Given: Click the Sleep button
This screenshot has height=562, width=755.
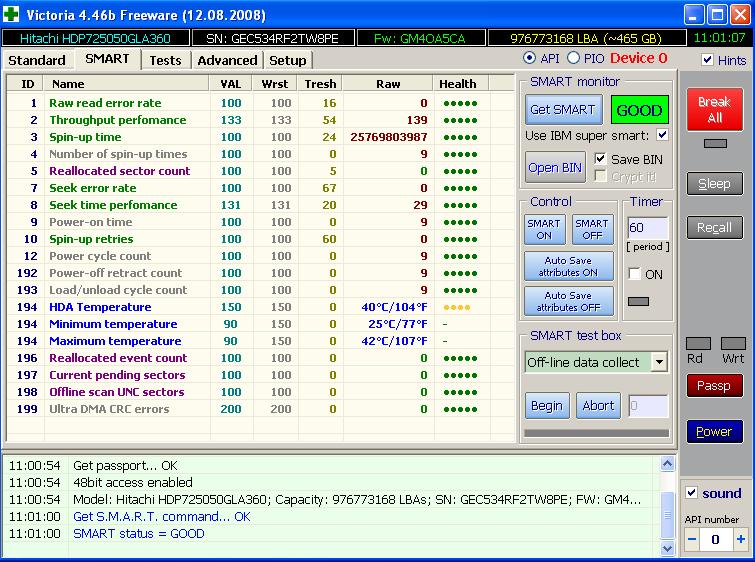Looking at the screenshot, I should 715,183.
